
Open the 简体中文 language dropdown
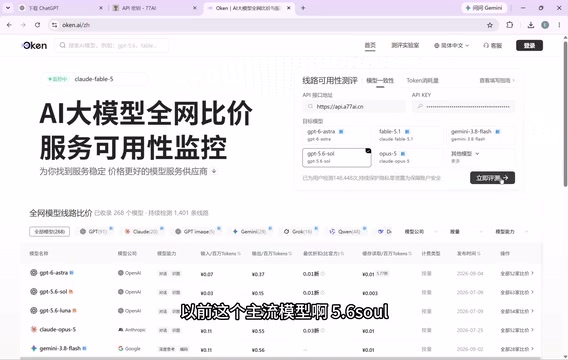click(451, 46)
